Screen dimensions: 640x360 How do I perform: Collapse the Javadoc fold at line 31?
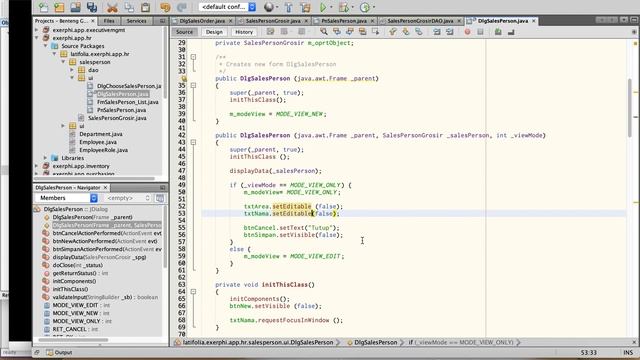(x=193, y=57)
